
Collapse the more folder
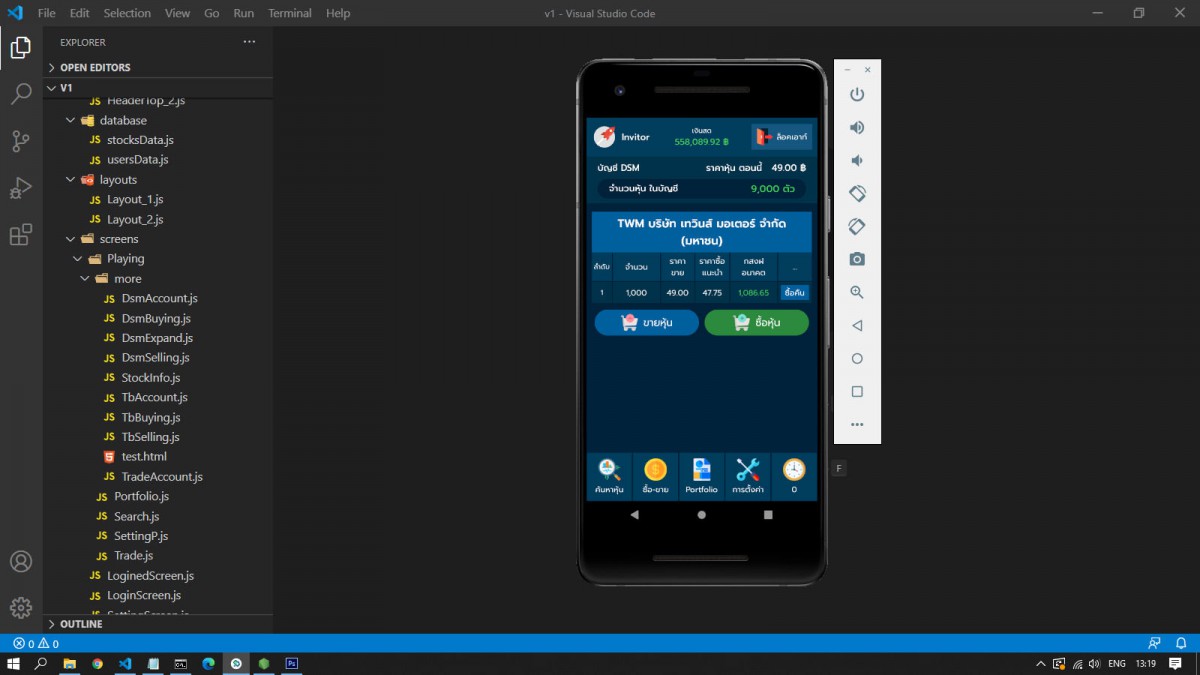(127, 279)
